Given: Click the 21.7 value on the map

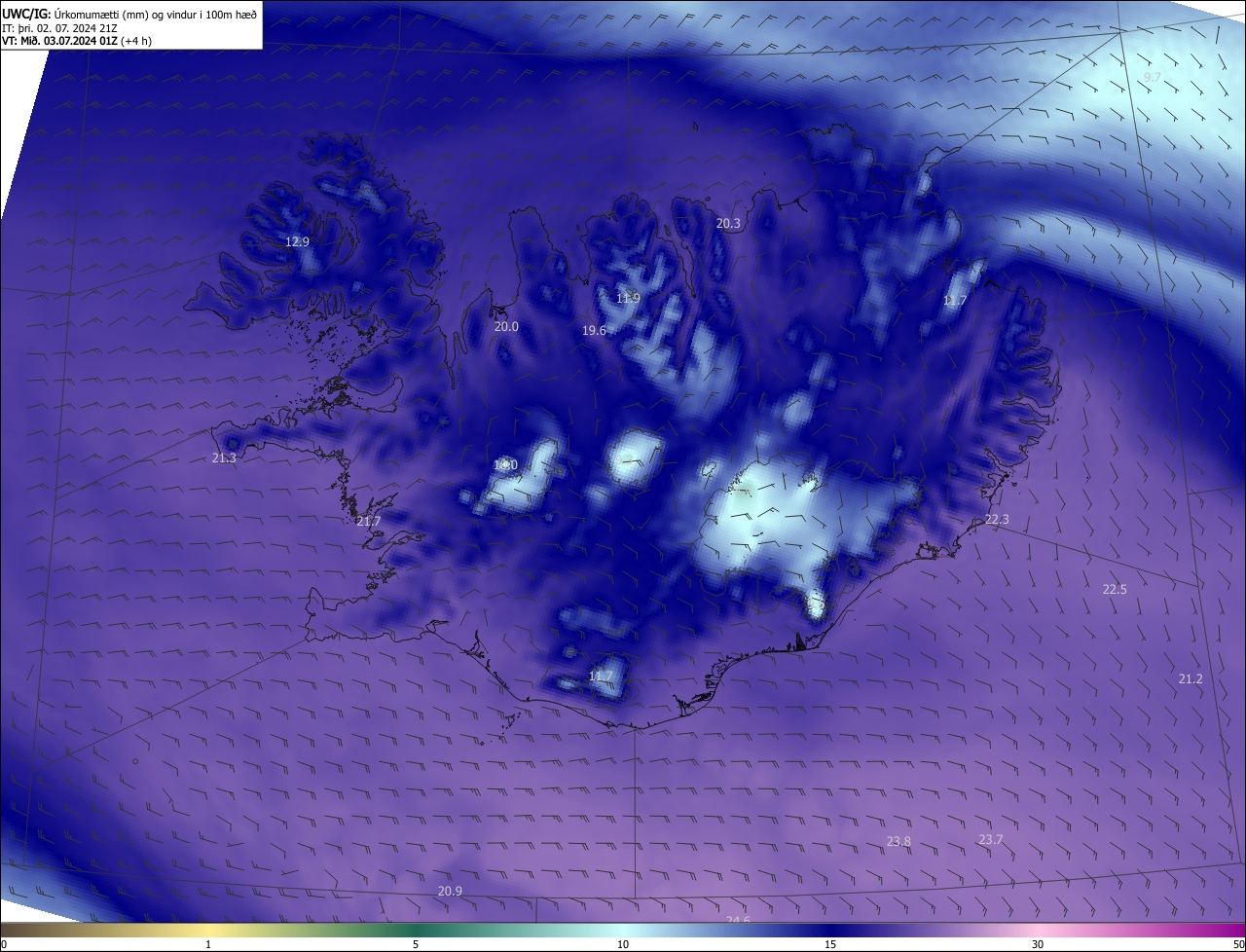Looking at the screenshot, I should [x=369, y=522].
